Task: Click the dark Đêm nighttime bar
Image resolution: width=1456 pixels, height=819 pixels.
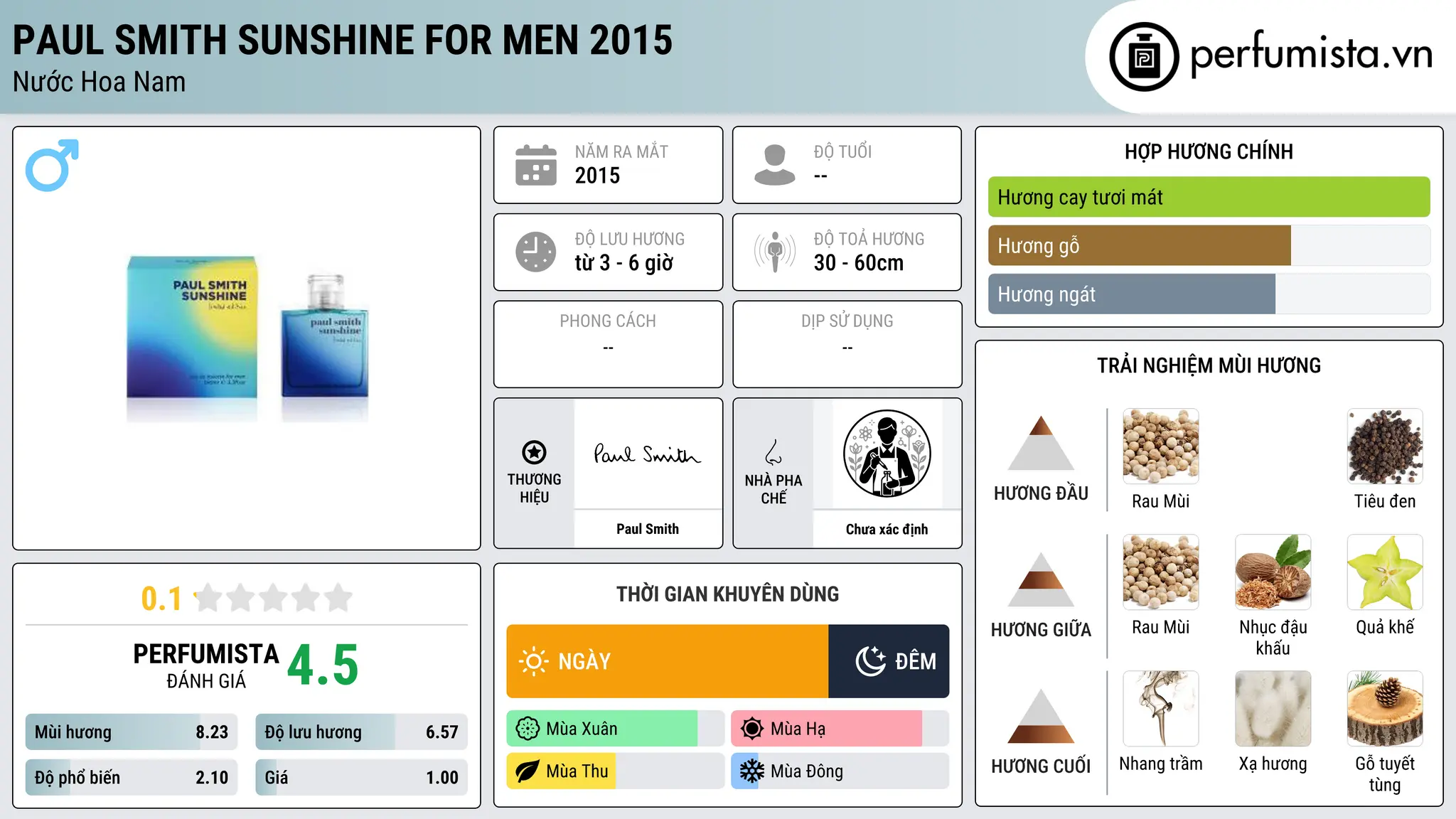Action: (x=889, y=661)
